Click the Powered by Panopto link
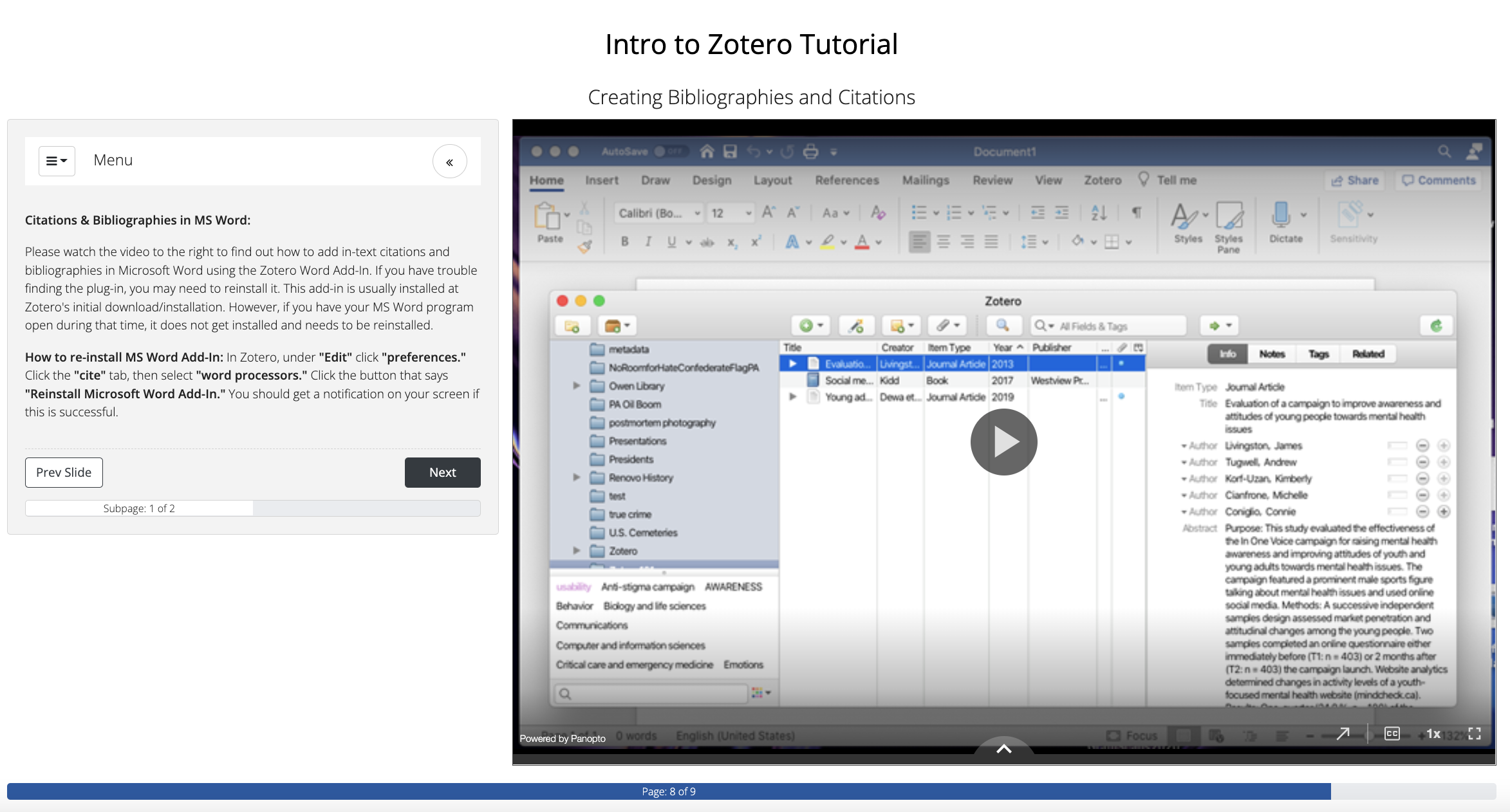Image resolution: width=1510 pixels, height=812 pixels. point(563,739)
